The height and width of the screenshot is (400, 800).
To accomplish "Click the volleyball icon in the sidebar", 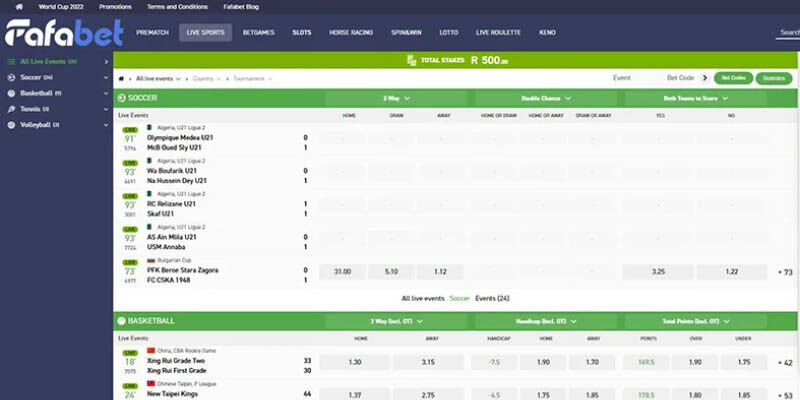I will click(11, 125).
